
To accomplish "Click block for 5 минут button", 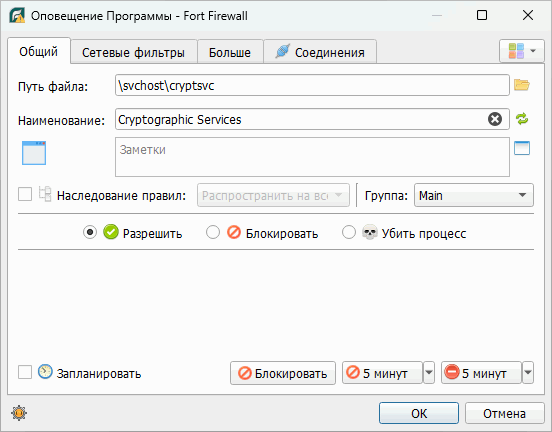I will (x=382, y=373).
